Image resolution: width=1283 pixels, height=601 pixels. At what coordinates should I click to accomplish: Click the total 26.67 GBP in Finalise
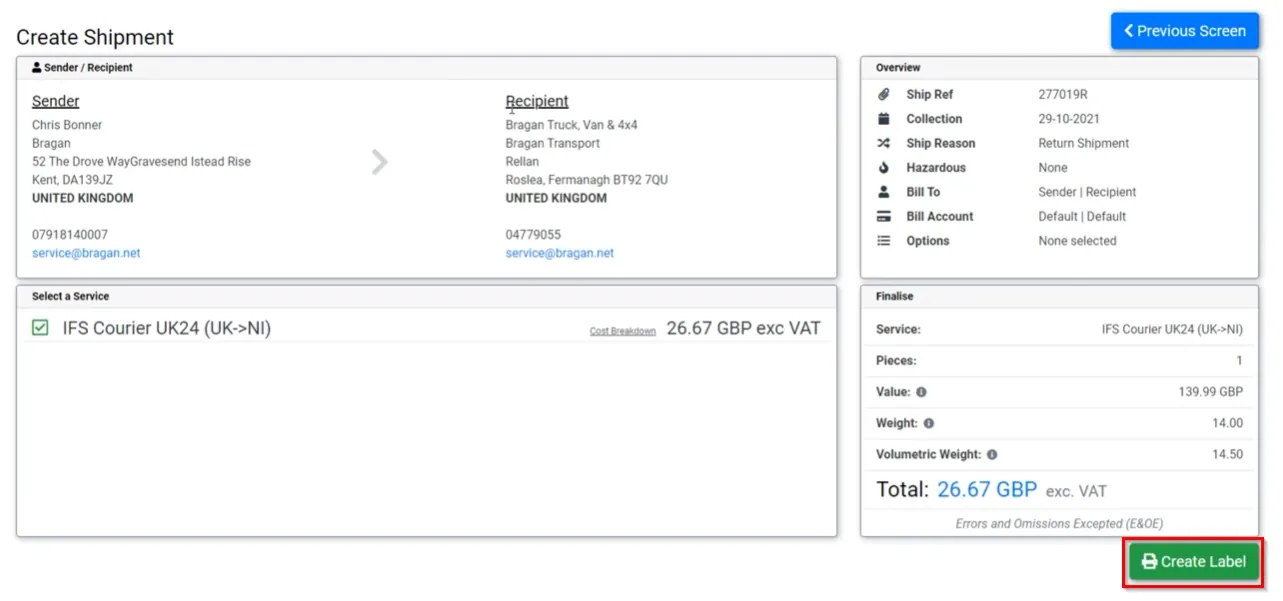tap(987, 490)
